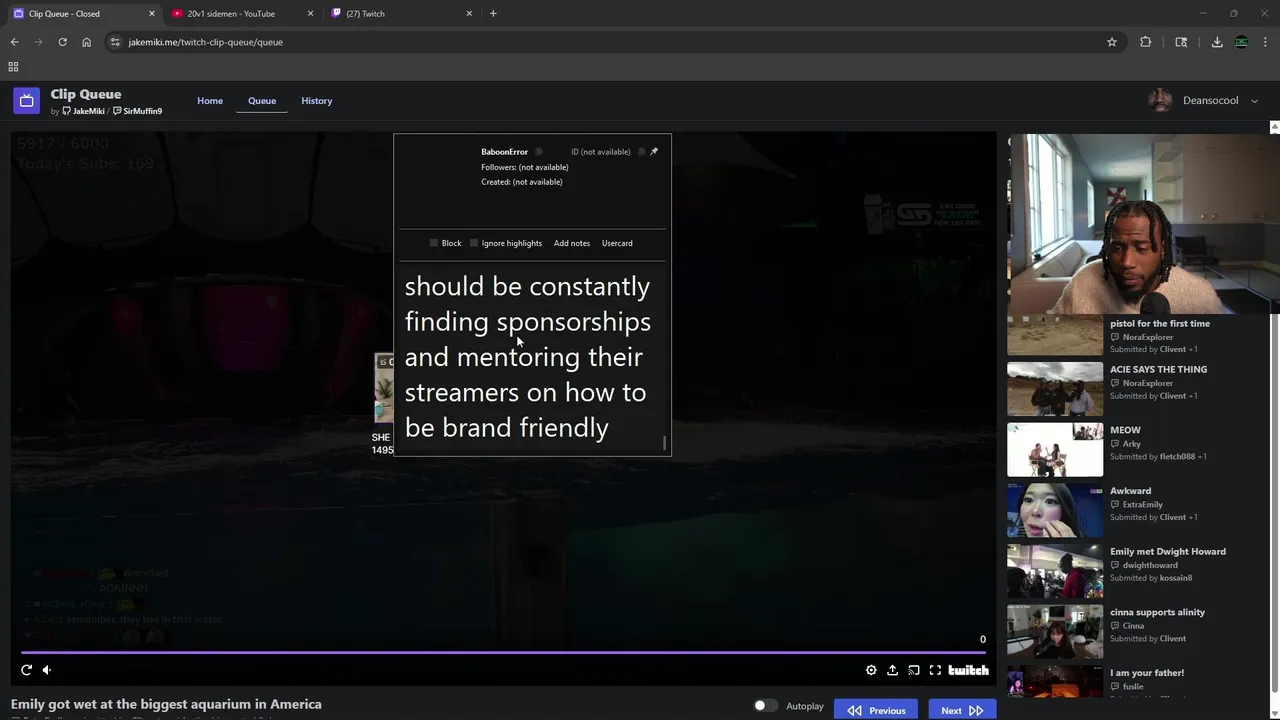This screenshot has height=720, width=1280.
Task: Open the SirMuffin9 Twitch link
Action: 138,111
